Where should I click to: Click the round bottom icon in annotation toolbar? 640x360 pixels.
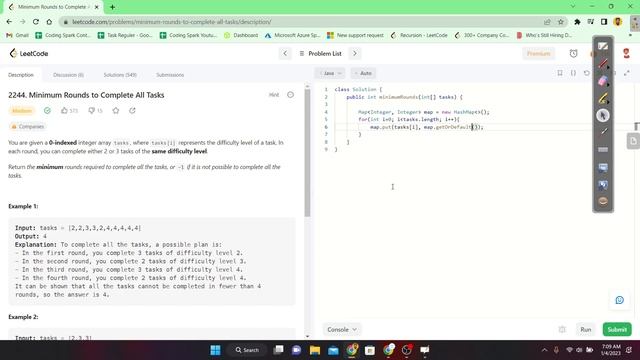pyautogui.click(x=603, y=201)
